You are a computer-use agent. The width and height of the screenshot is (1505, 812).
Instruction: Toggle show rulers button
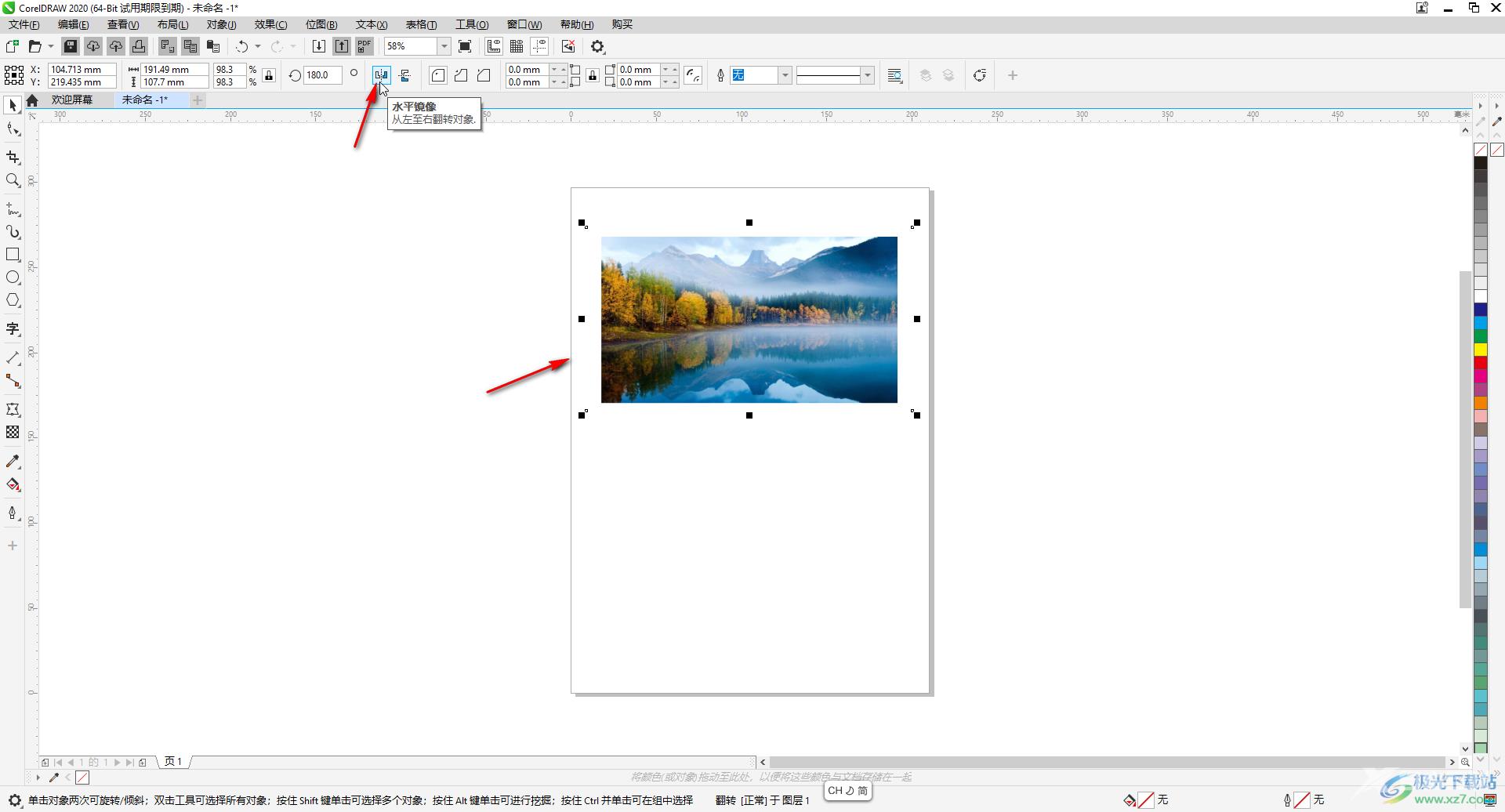(x=494, y=46)
